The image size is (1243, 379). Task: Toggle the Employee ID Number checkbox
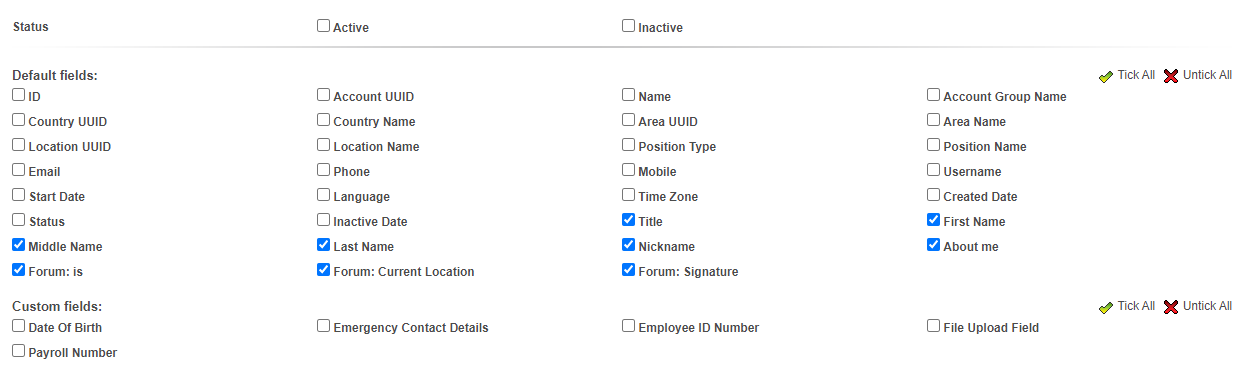tap(628, 326)
